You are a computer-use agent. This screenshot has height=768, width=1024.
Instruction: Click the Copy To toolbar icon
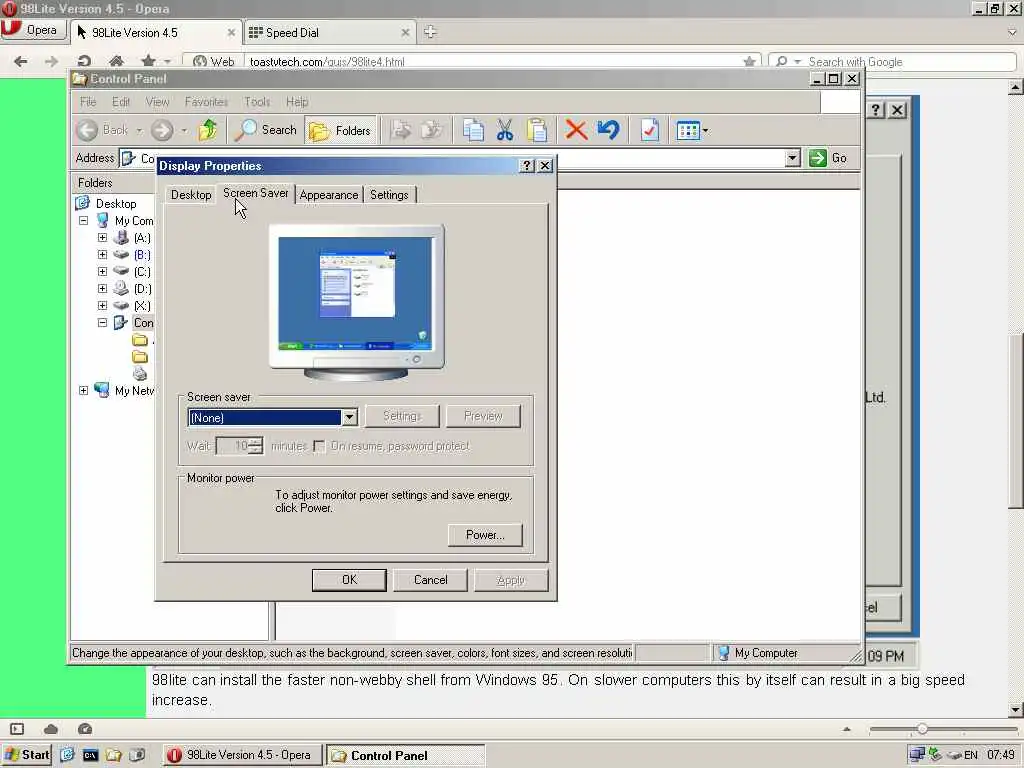(x=432, y=130)
